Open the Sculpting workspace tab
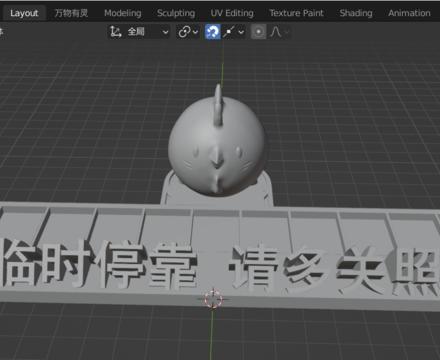 click(x=176, y=13)
